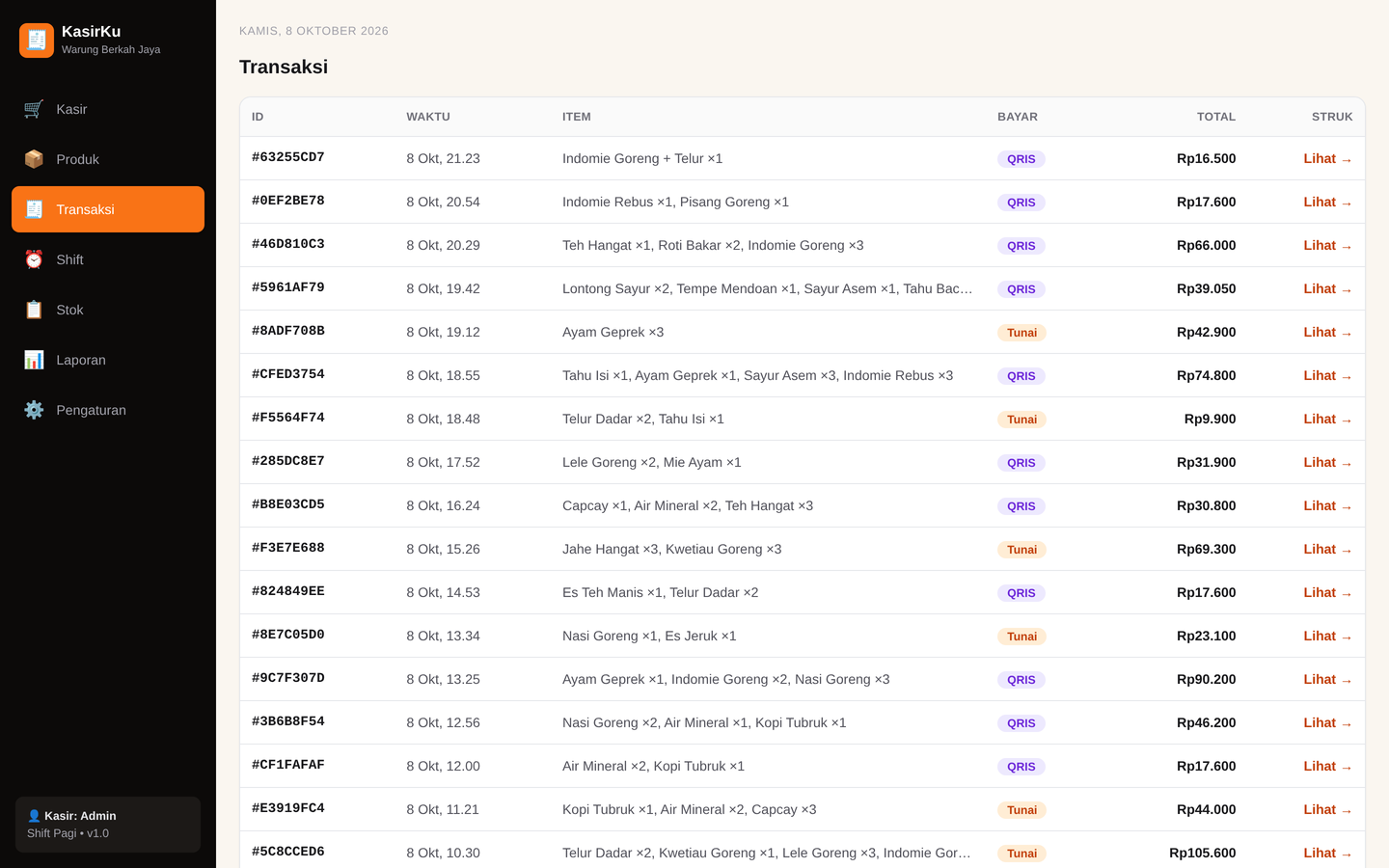Click the shopping cart Kasir icon
The image size is (1389, 868).
tap(34, 109)
